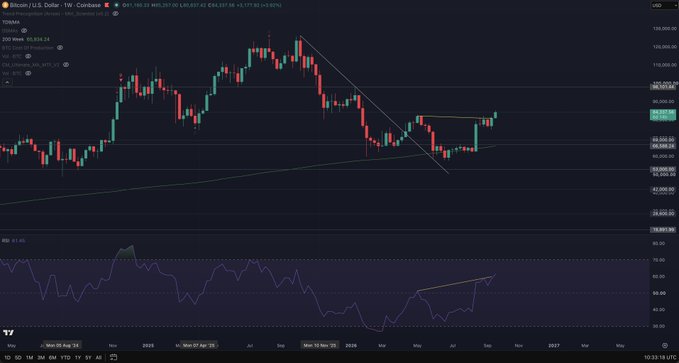The width and height of the screenshot is (679, 363).
Task: Set time range to 3M
Action: [x=41, y=357]
